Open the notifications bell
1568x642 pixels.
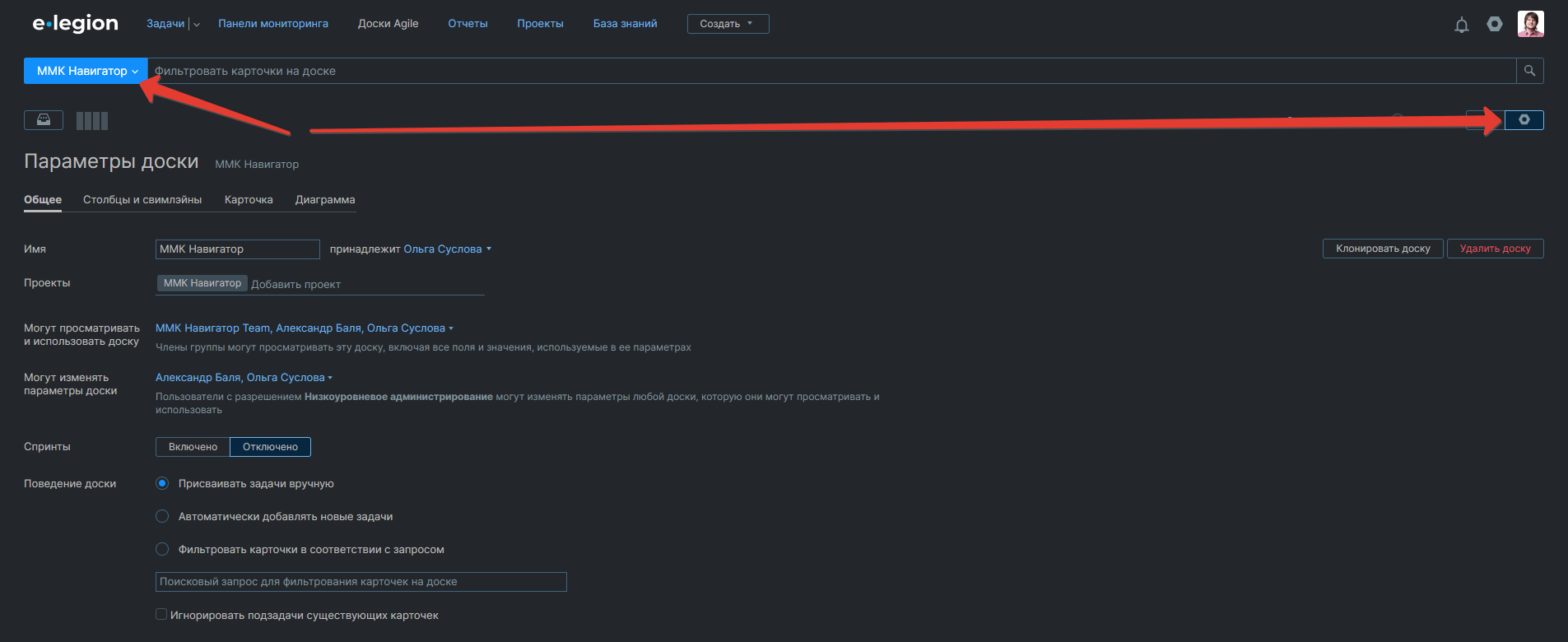[x=1461, y=25]
